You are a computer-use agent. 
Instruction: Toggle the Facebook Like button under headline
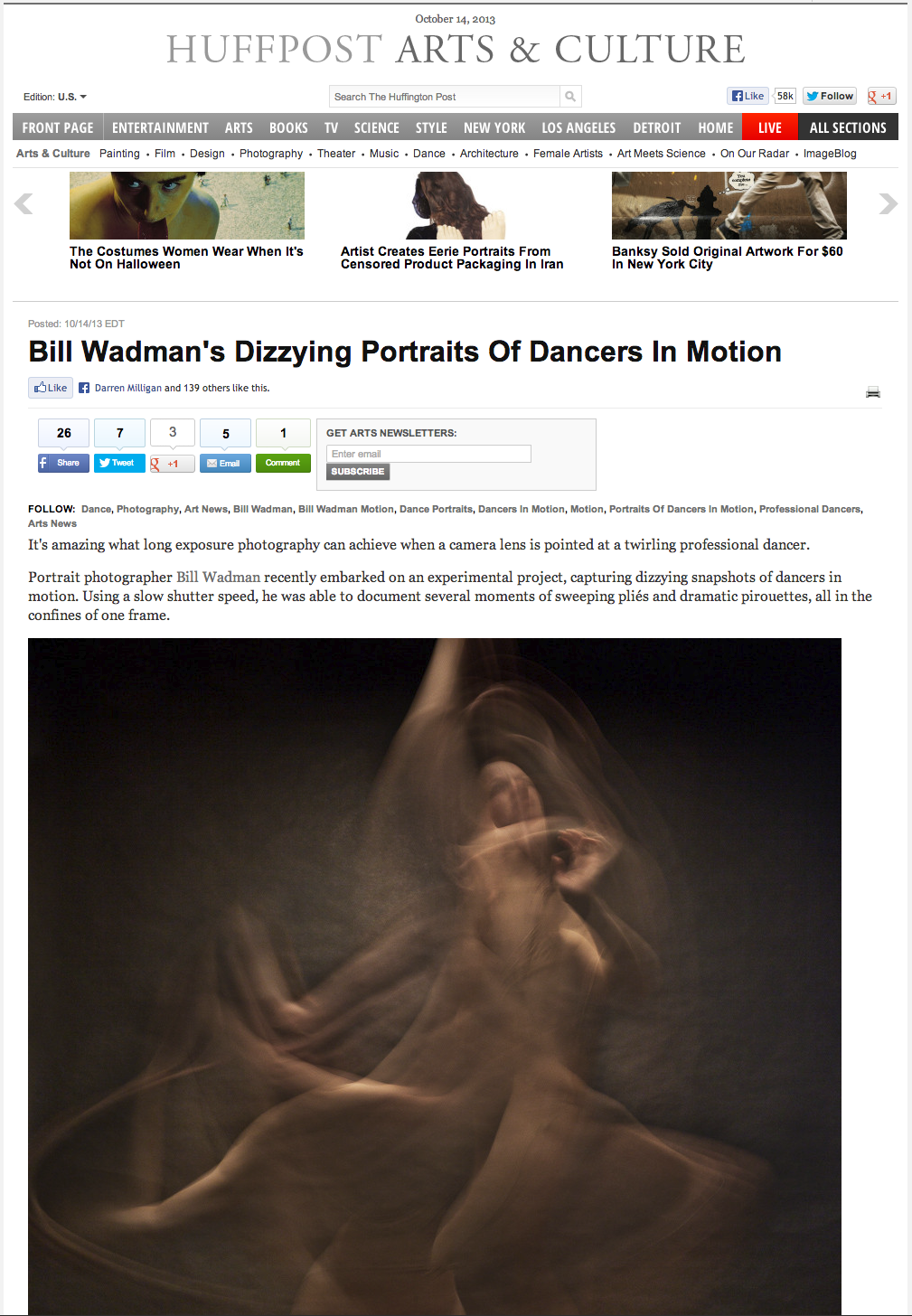[50, 388]
